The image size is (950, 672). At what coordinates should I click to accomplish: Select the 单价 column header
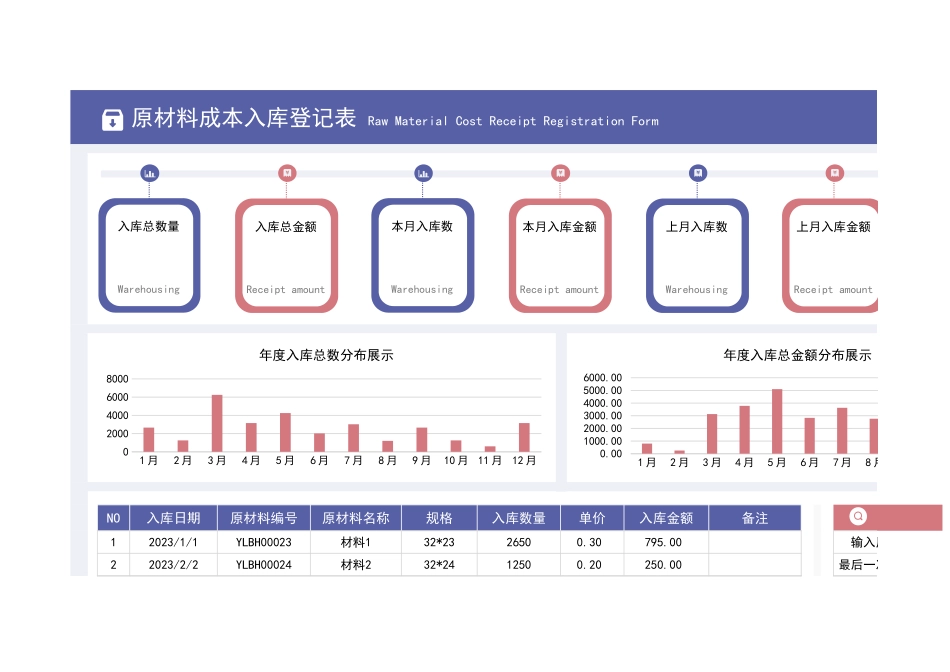click(591, 517)
